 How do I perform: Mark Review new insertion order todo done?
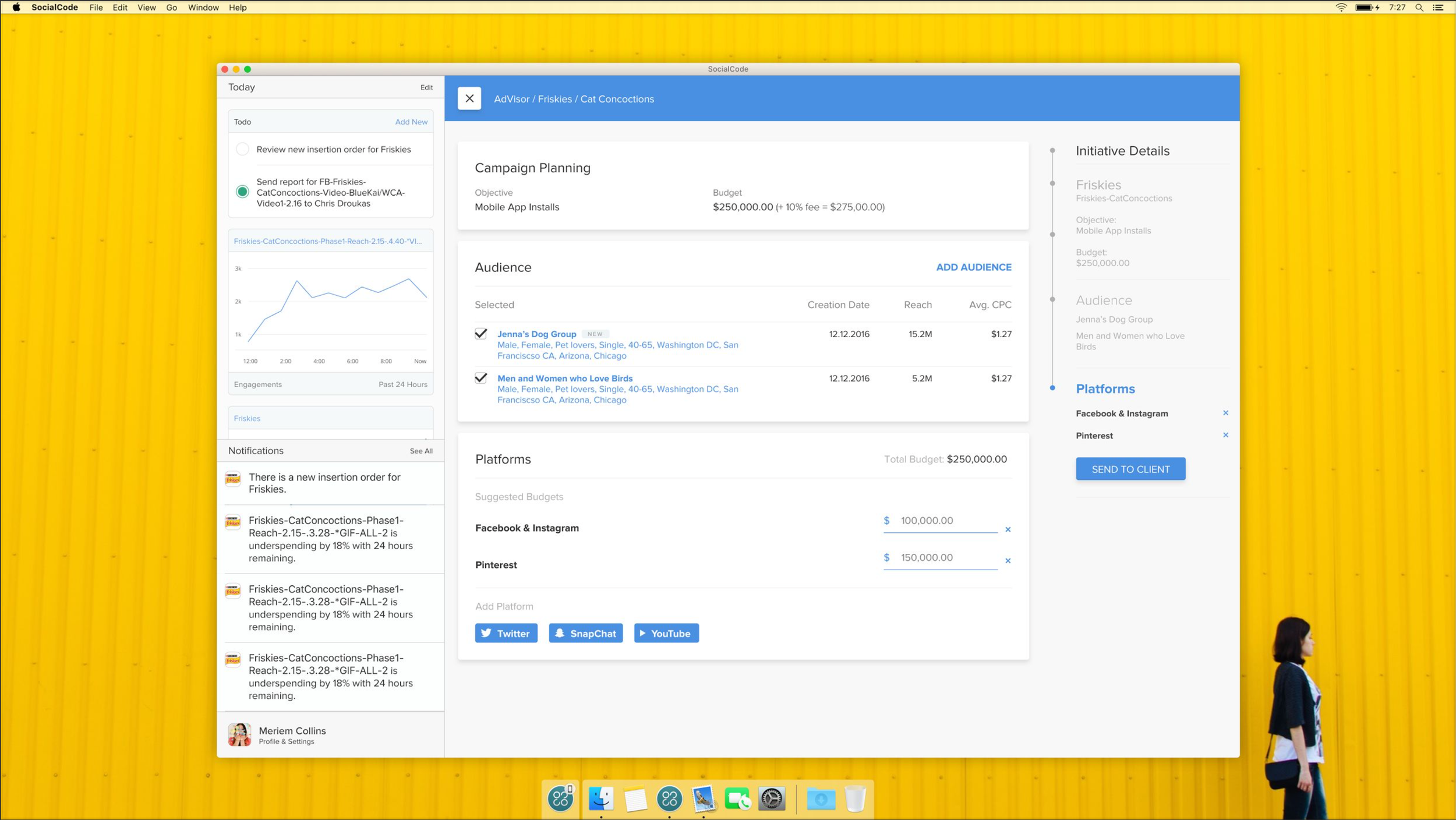[x=242, y=150]
